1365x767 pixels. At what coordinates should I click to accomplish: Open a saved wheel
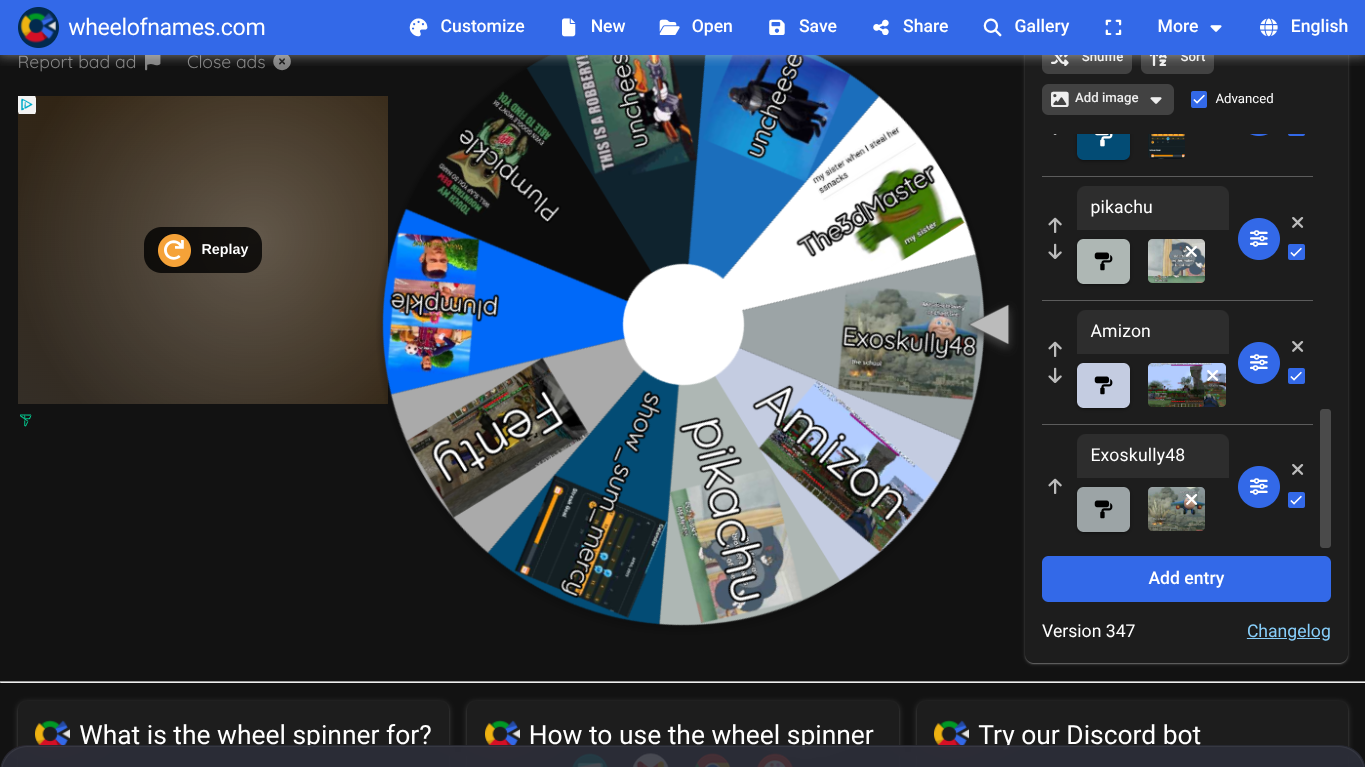(x=696, y=27)
